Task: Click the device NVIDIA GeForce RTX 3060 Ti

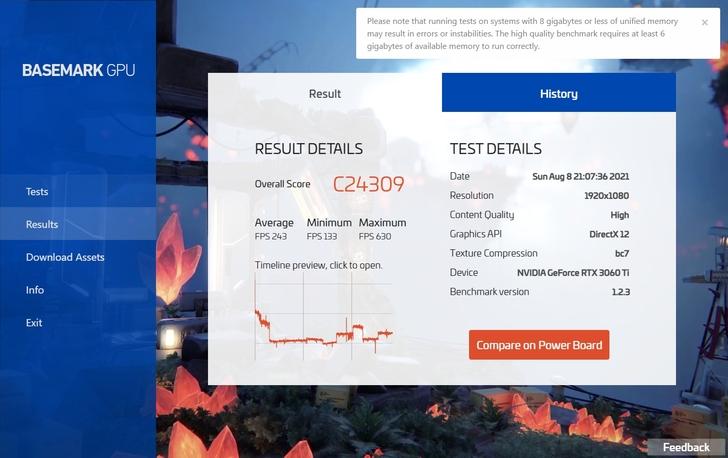Action: (573, 273)
